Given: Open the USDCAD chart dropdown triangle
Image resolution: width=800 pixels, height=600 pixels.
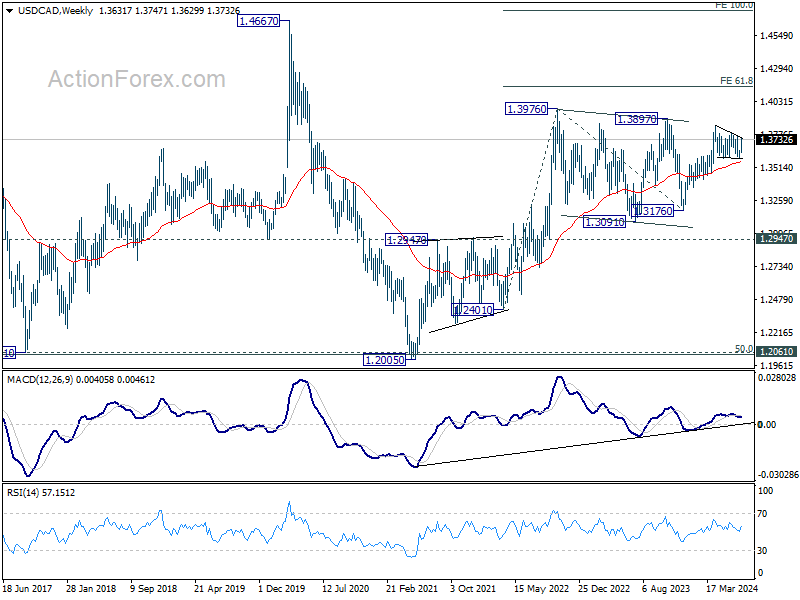Looking at the screenshot, I should point(10,11).
